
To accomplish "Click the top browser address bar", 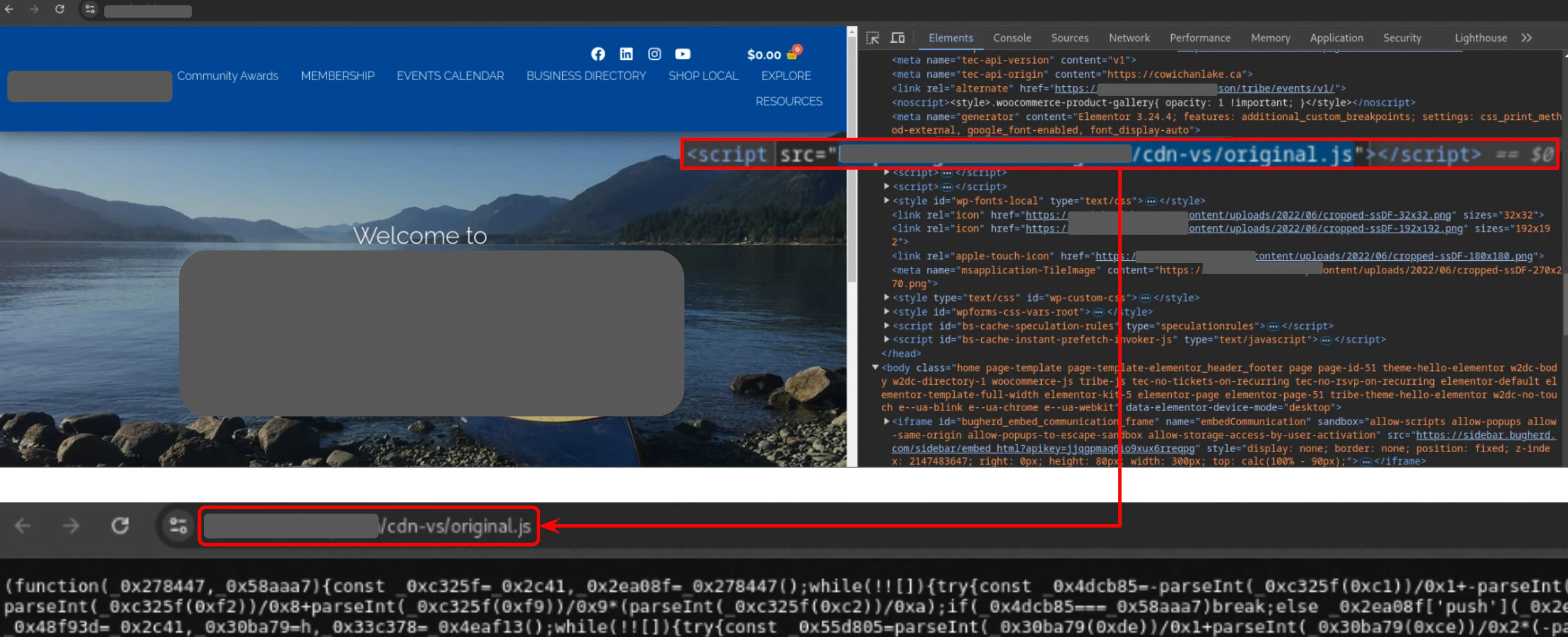I will [x=148, y=11].
